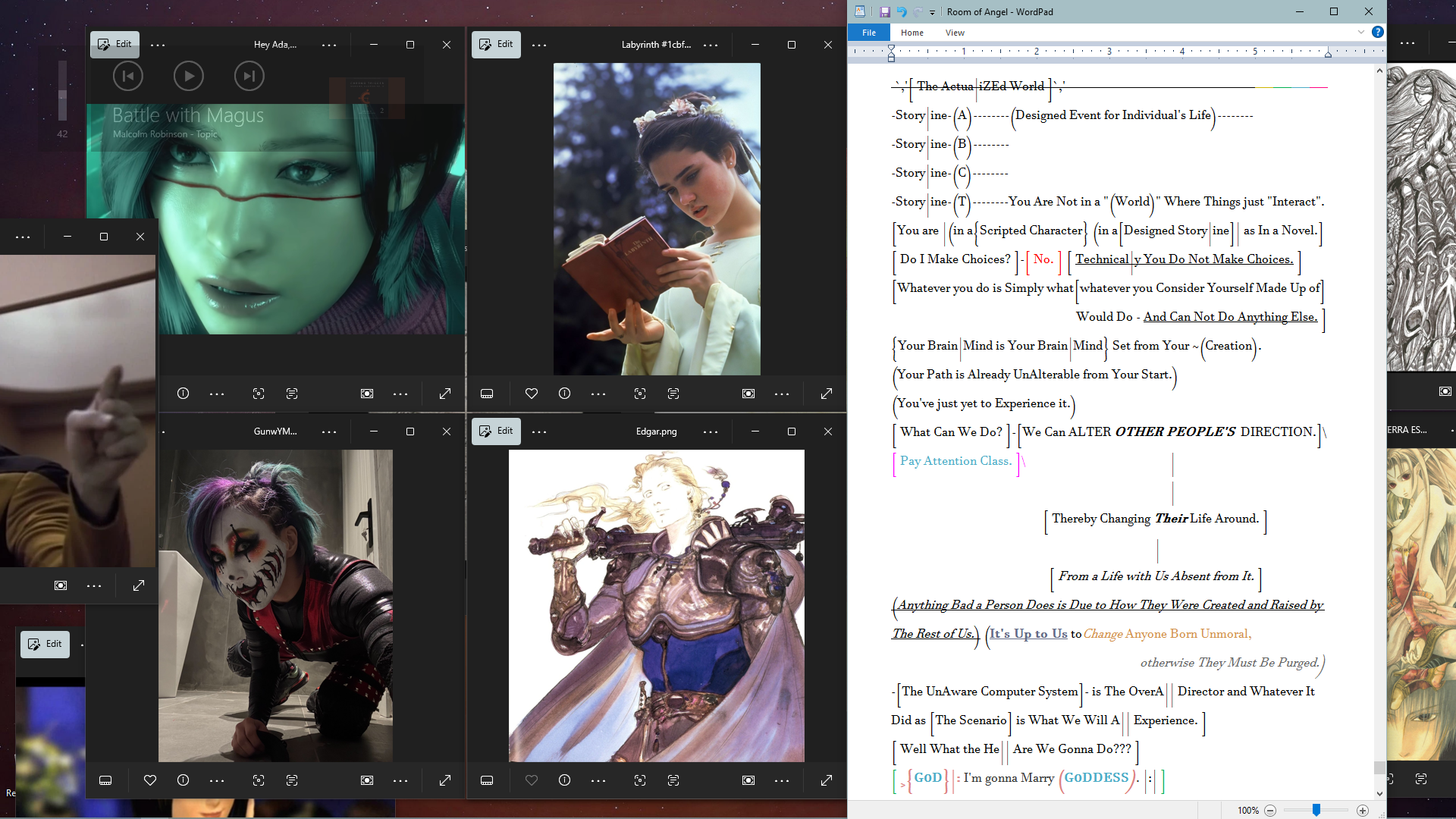Open WordPad help icon
1456x819 pixels.
1378,32
